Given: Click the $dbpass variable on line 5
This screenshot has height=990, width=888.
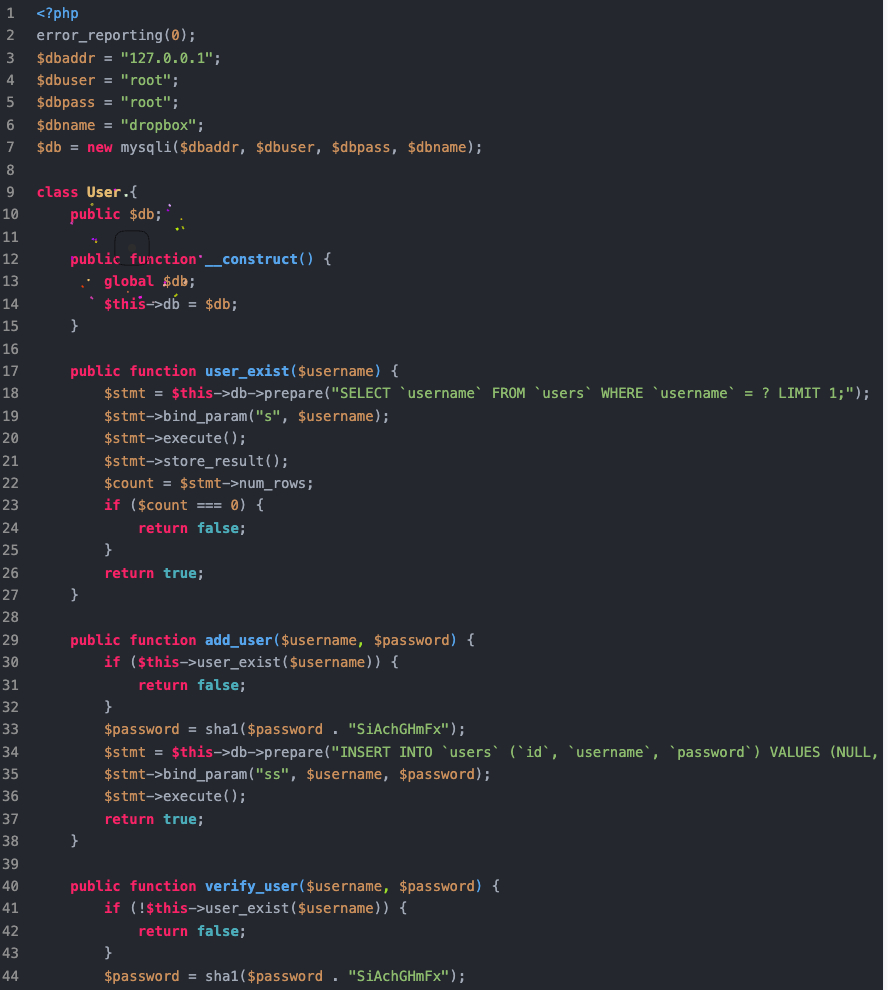Looking at the screenshot, I should pos(66,102).
